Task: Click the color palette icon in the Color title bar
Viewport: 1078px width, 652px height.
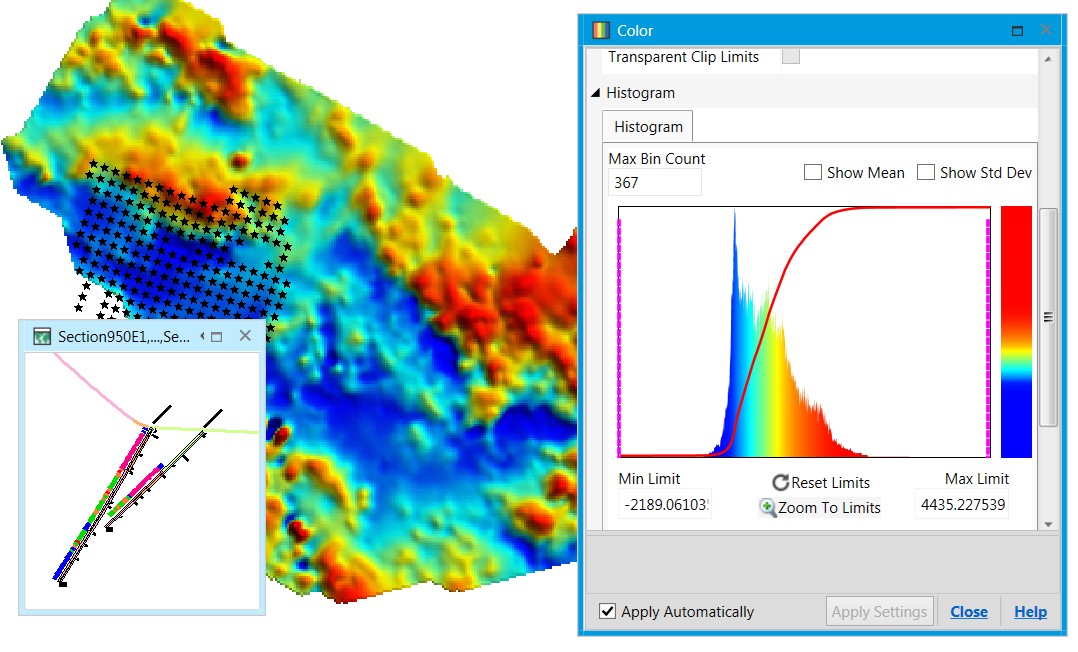Action: (x=600, y=29)
